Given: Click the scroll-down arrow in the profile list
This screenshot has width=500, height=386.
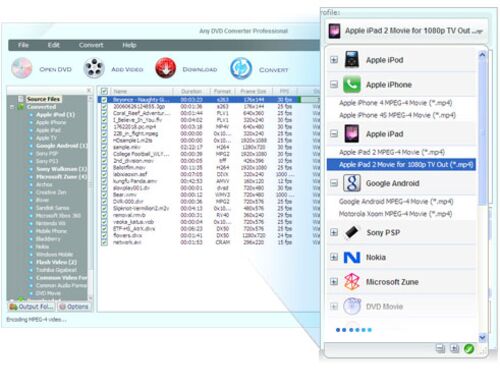Looking at the screenshot, I should 482,338.
